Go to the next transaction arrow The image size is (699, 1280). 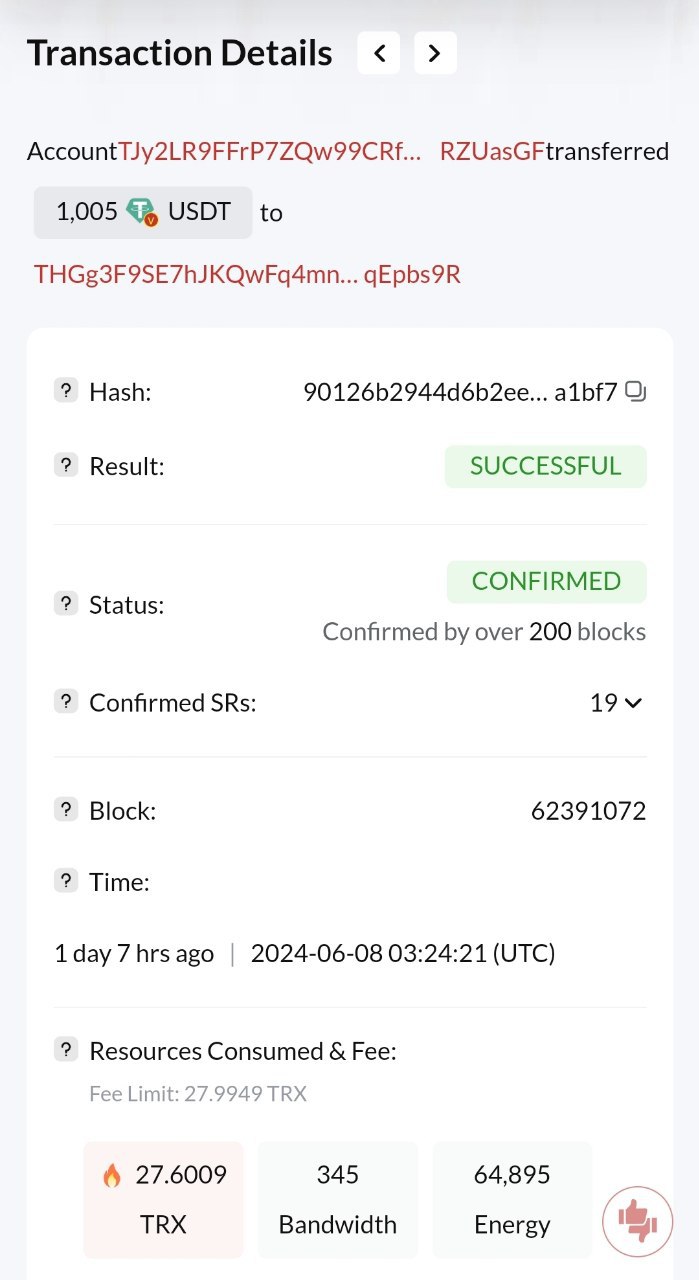point(435,53)
